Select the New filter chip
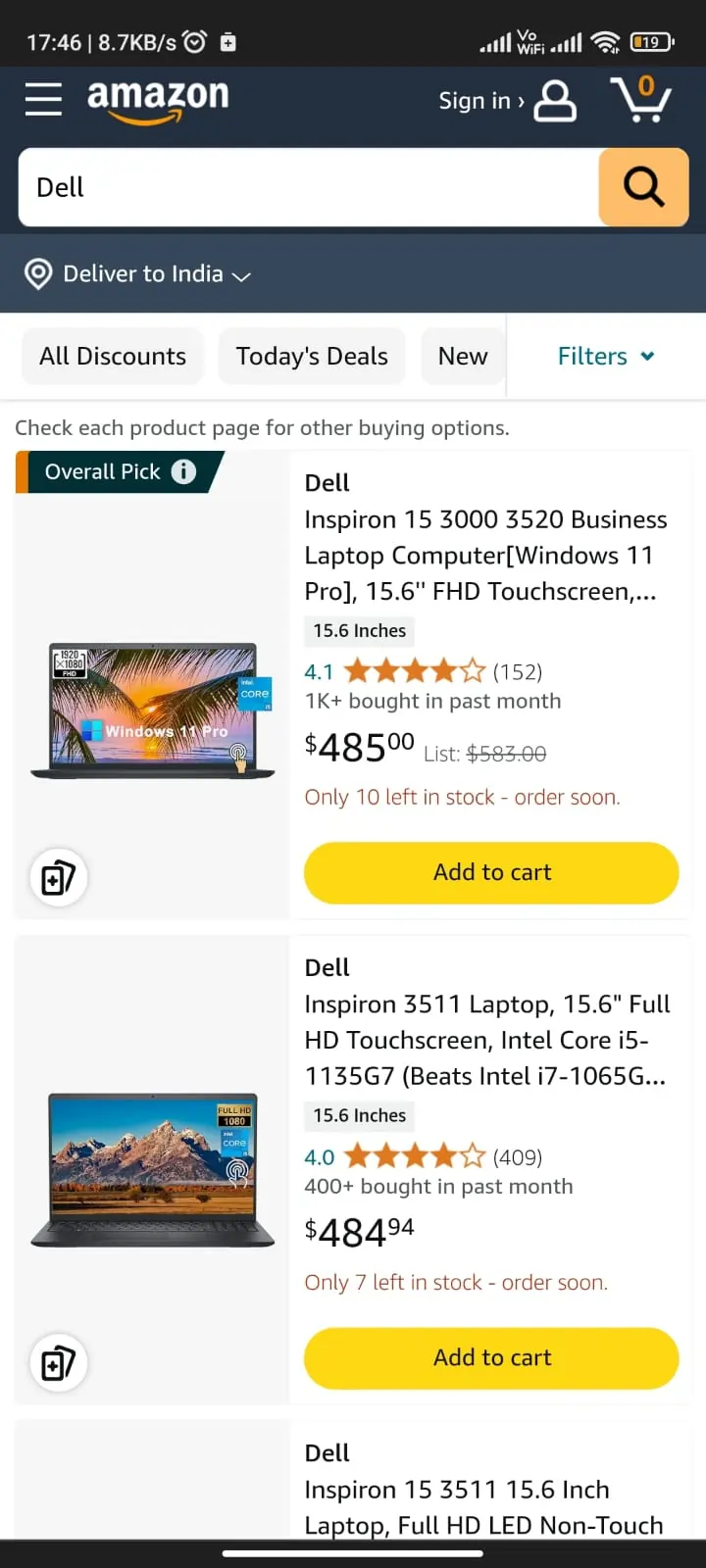 point(463,356)
